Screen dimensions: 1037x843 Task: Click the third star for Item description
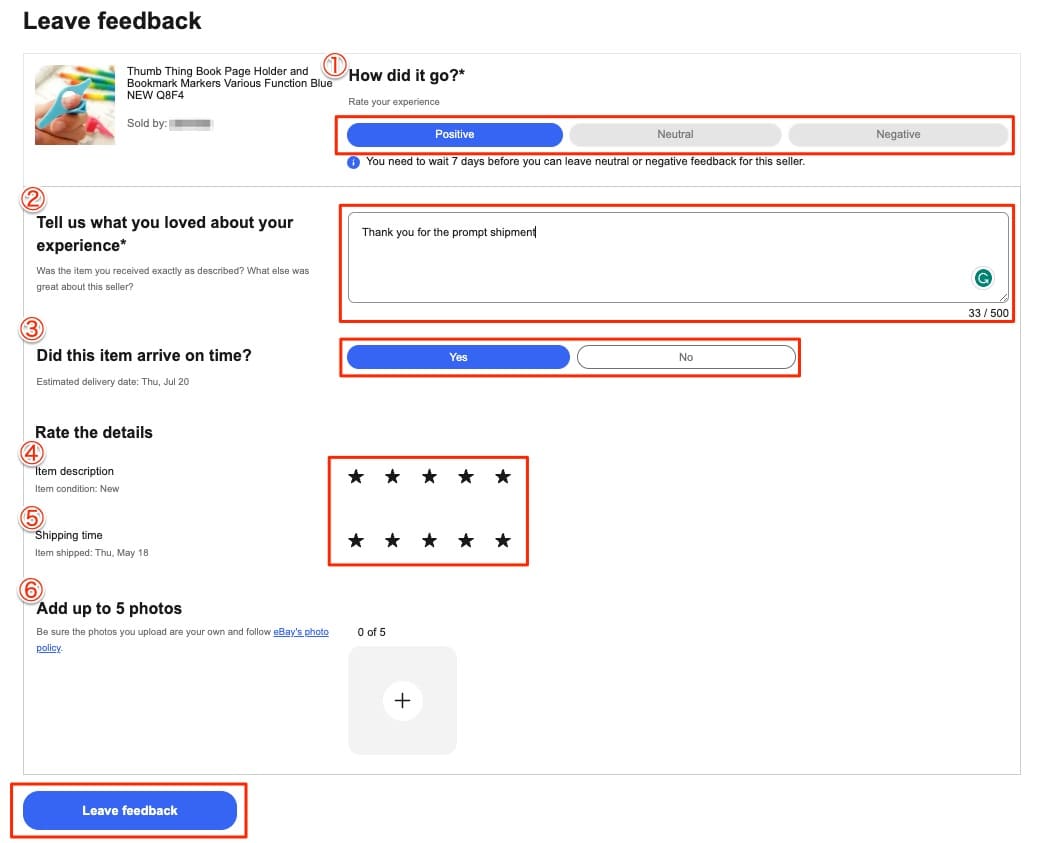click(x=429, y=477)
